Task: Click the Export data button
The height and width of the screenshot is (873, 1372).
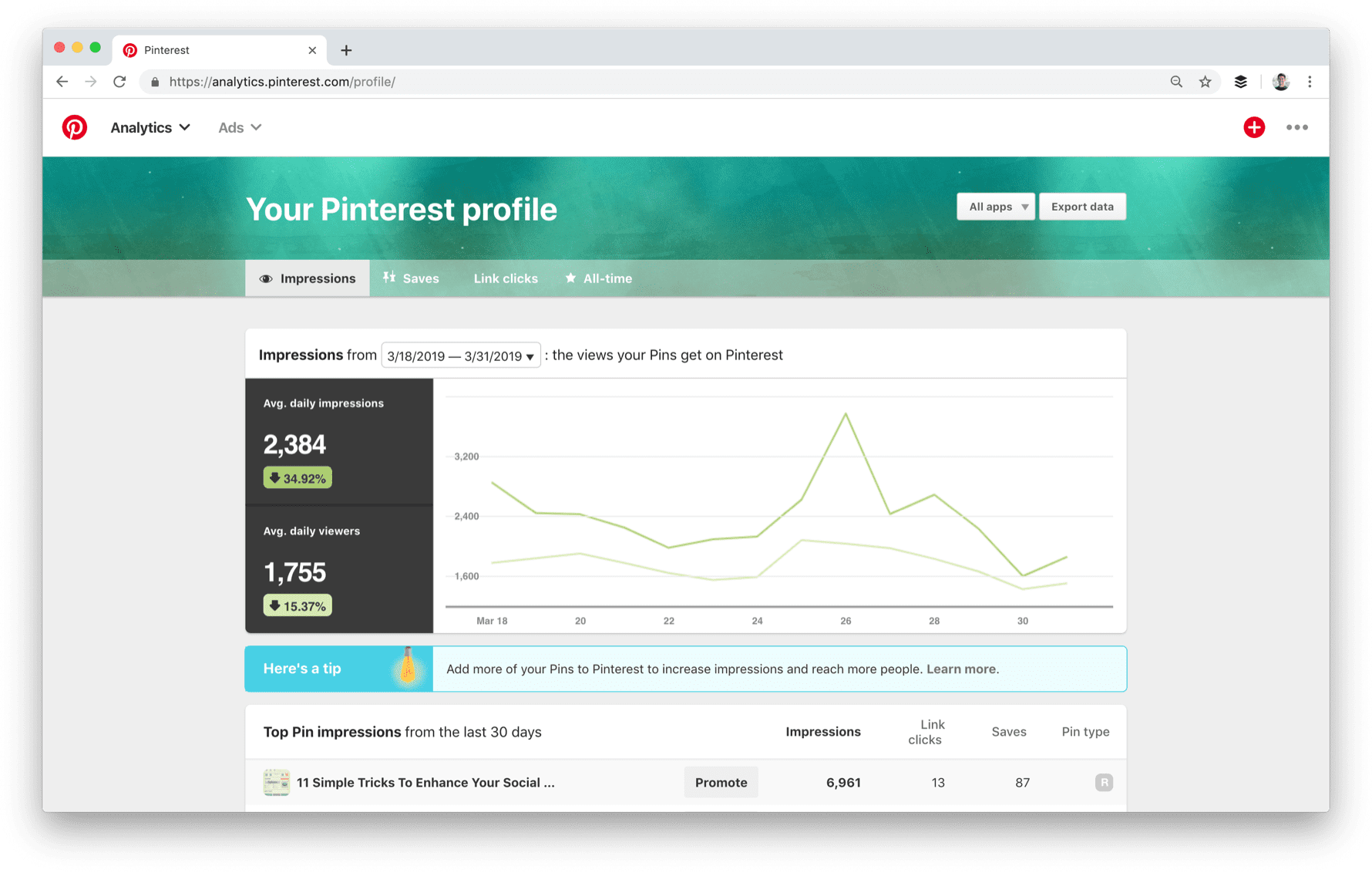Action: (x=1082, y=207)
